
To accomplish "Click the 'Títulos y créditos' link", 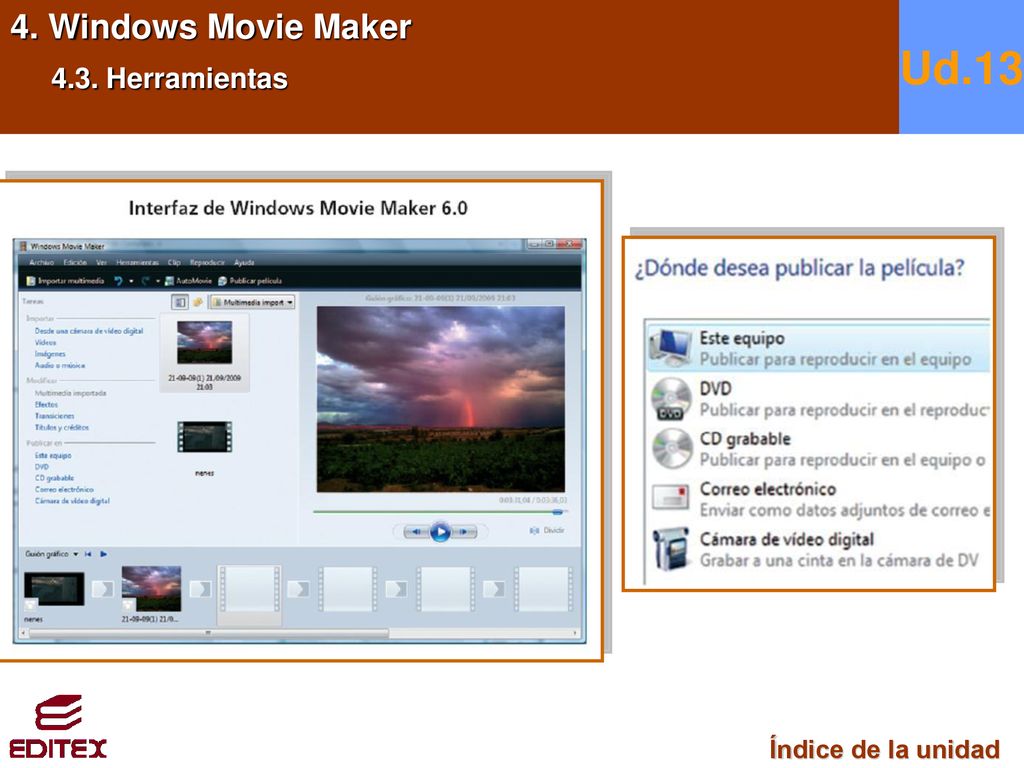I will tap(62, 428).
